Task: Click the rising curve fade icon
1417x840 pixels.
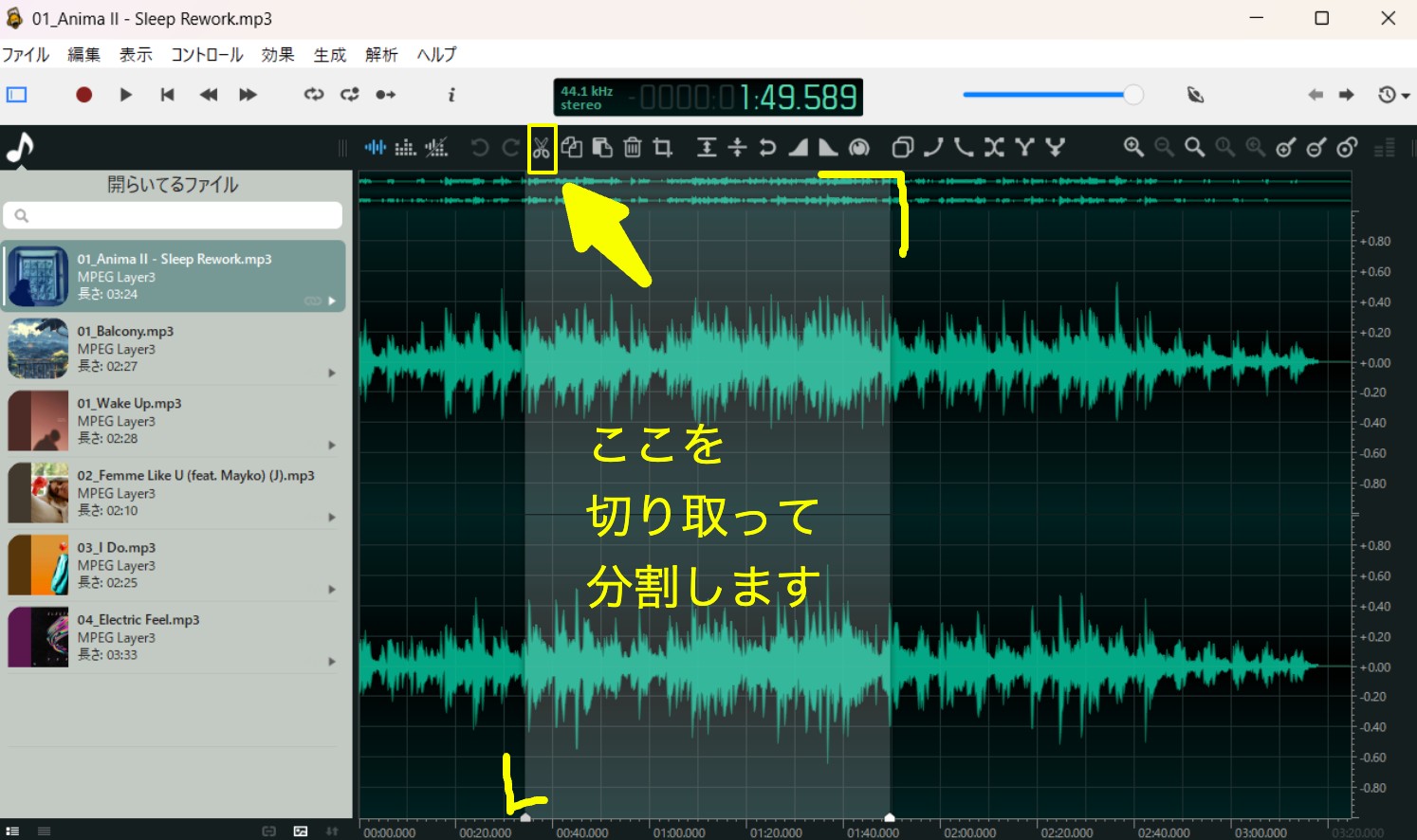Action: click(x=933, y=147)
